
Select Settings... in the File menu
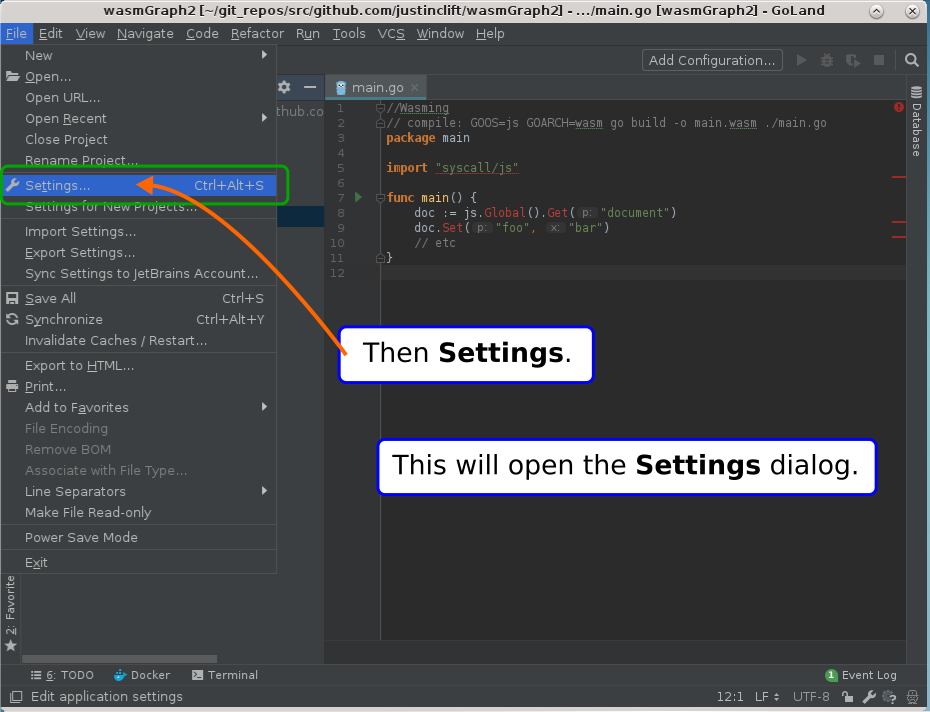tap(139, 185)
